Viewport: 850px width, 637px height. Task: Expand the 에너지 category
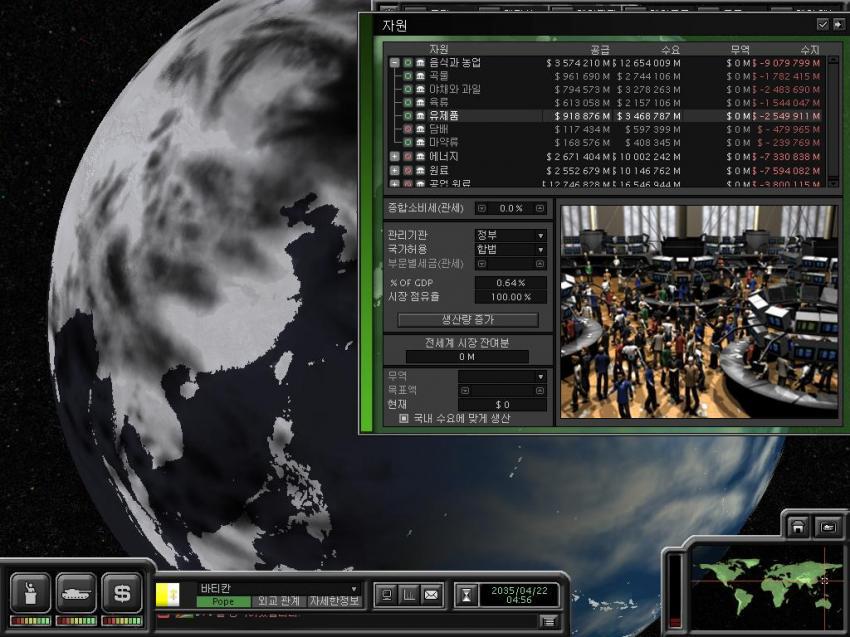pos(395,157)
